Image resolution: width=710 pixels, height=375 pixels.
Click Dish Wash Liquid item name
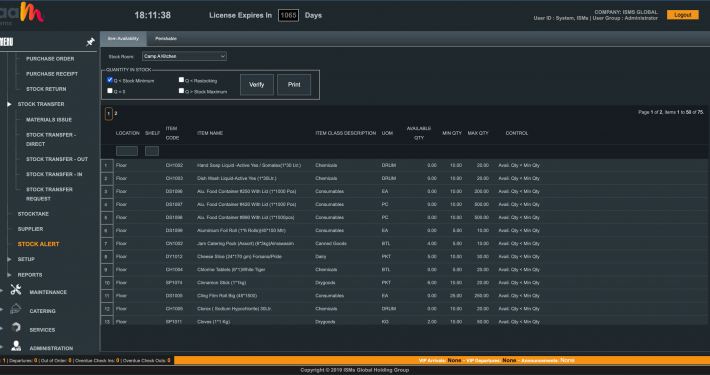pos(236,178)
